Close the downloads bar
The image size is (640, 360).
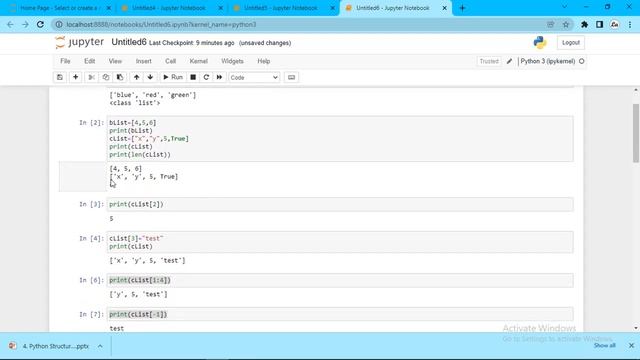pyautogui.click(x=631, y=346)
